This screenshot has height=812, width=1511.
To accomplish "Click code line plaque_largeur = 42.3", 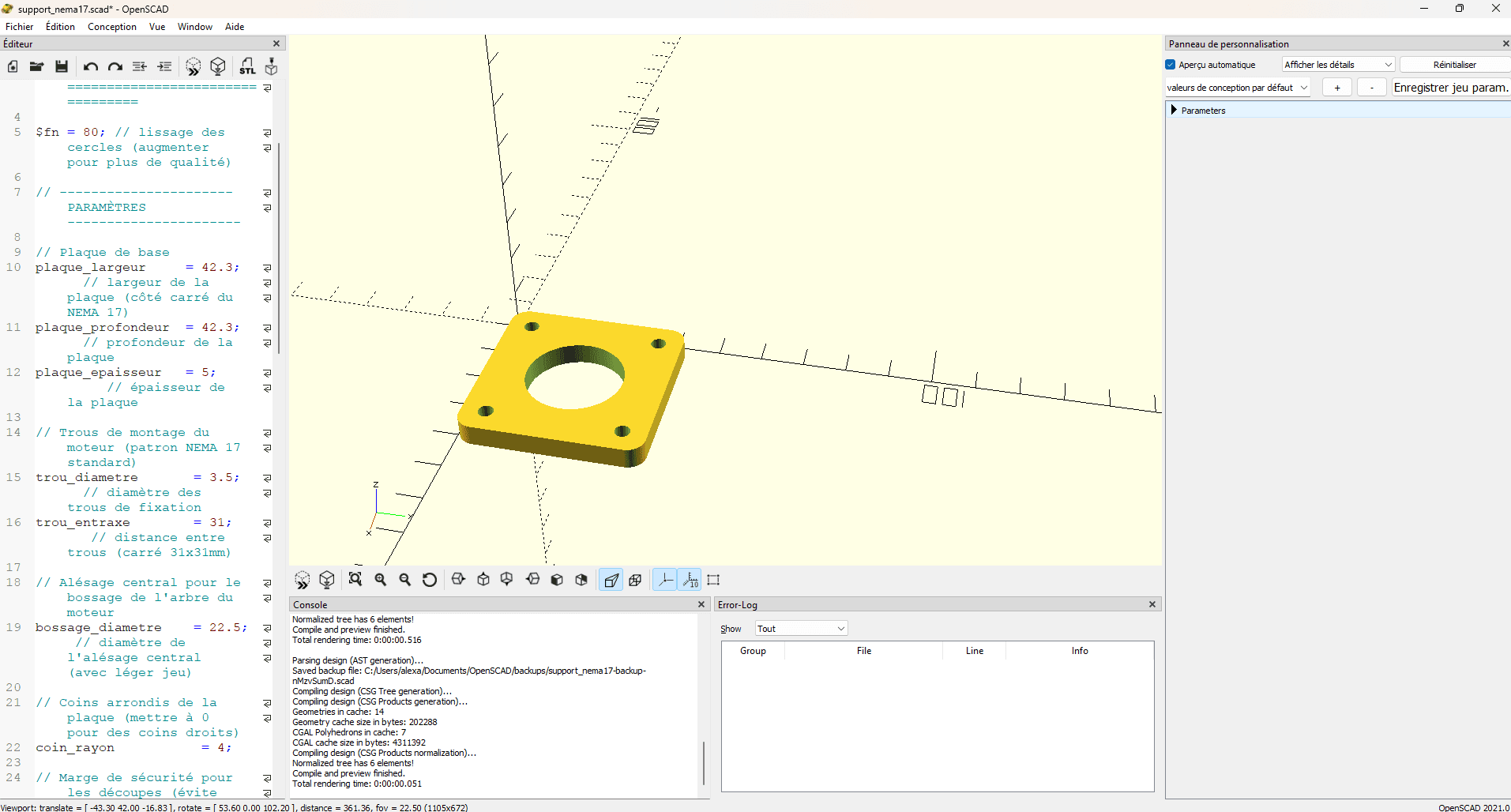I will pyautogui.click(x=137, y=268).
